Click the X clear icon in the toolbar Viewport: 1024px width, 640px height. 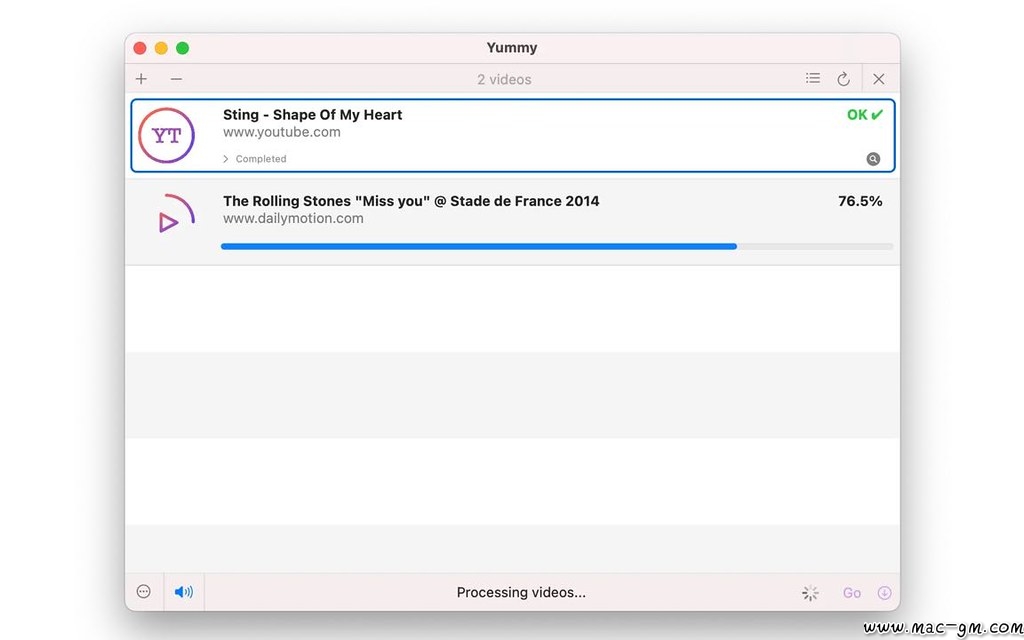[x=879, y=79]
